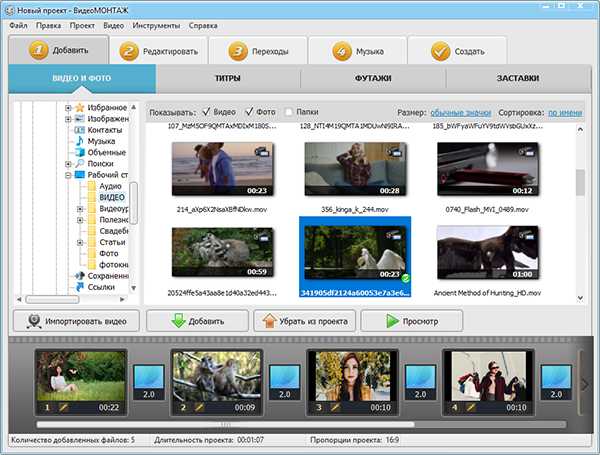600x455 pixels.
Task: Click the Music note icon in tree
Action: tap(80, 141)
